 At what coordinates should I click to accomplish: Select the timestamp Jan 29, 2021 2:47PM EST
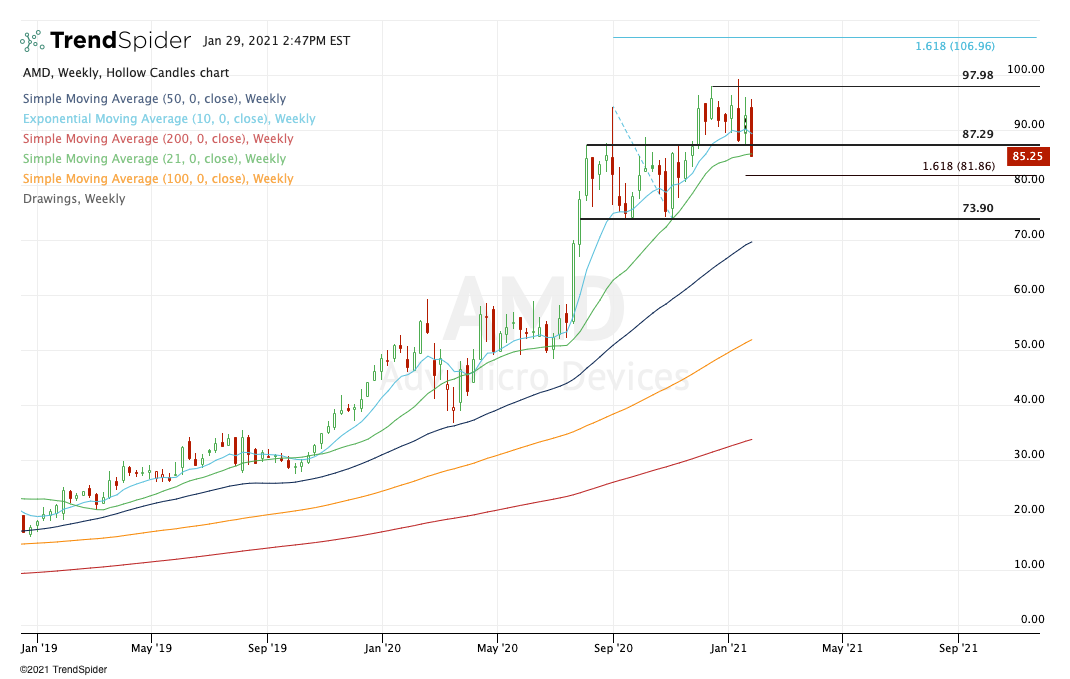click(276, 41)
